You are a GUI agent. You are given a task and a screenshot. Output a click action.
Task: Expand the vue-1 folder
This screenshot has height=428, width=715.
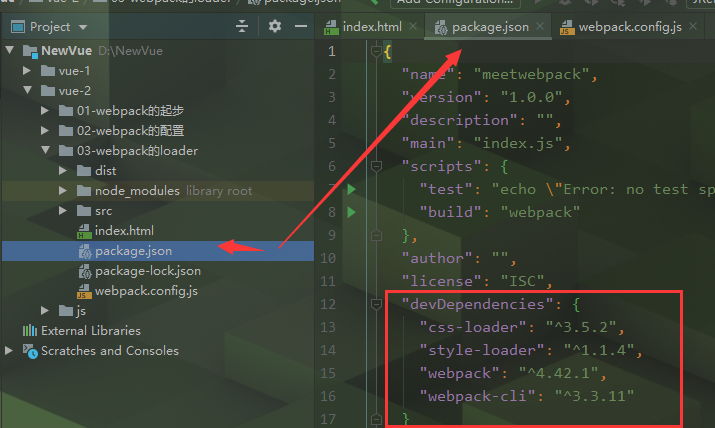point(27,71)
